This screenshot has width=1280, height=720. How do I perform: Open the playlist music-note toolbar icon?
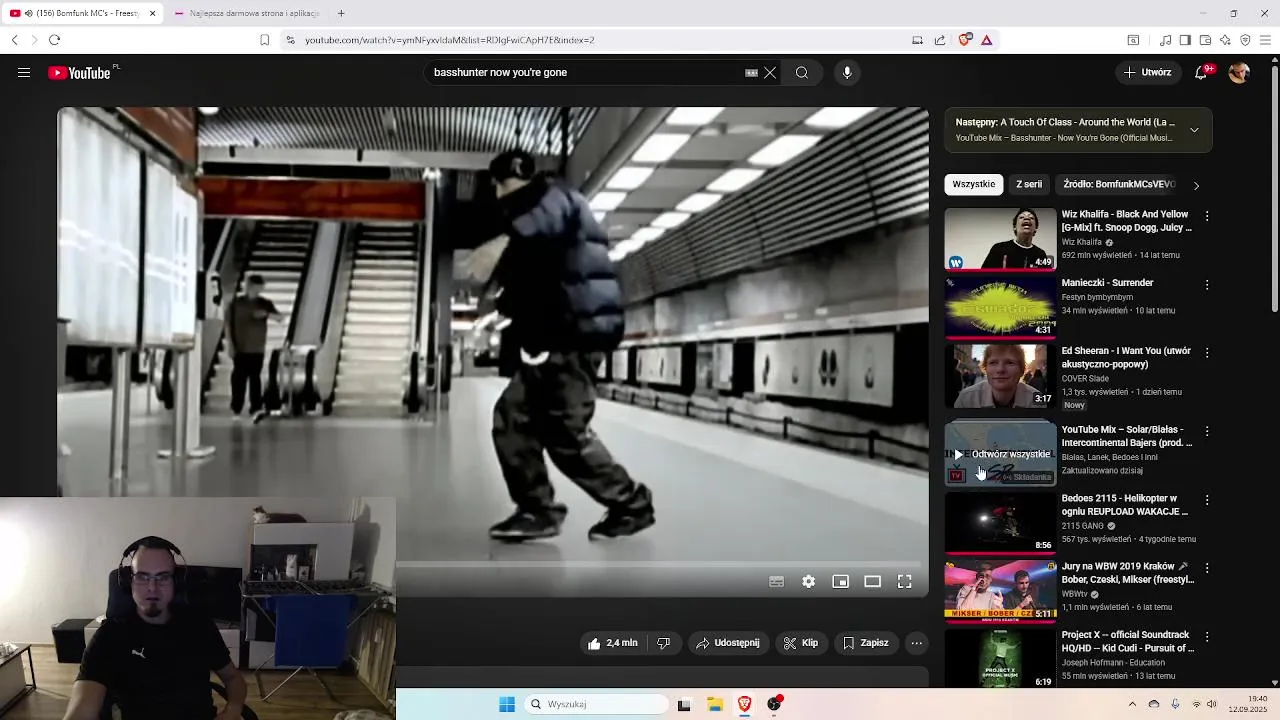point(1165,40)
